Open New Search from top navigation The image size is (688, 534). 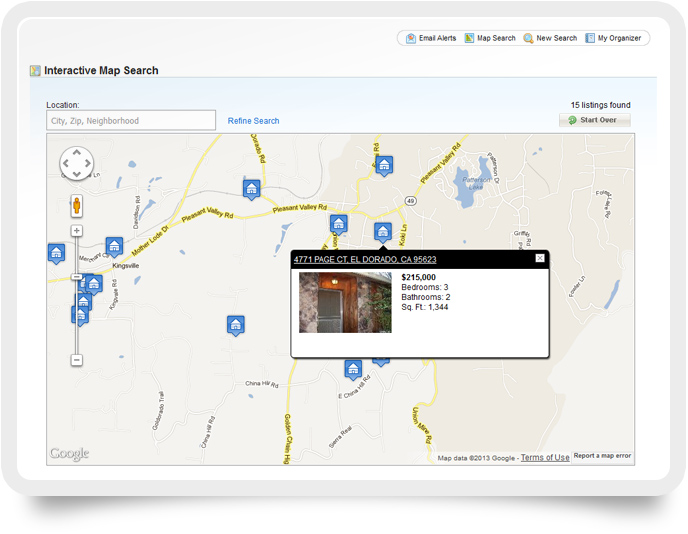pyautogui.click(x=550, y=38)
